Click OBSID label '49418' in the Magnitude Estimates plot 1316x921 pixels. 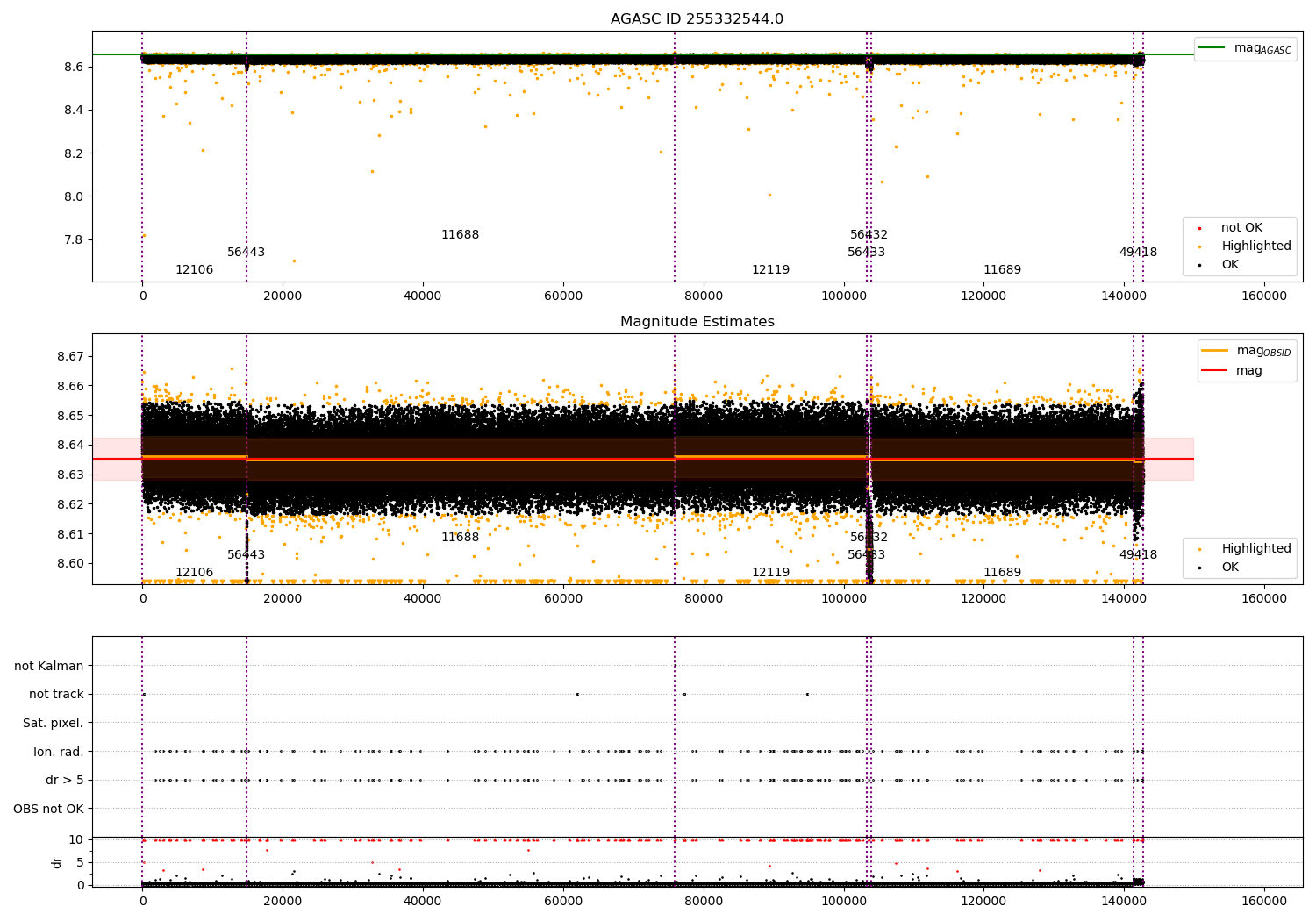(1138, 555)
